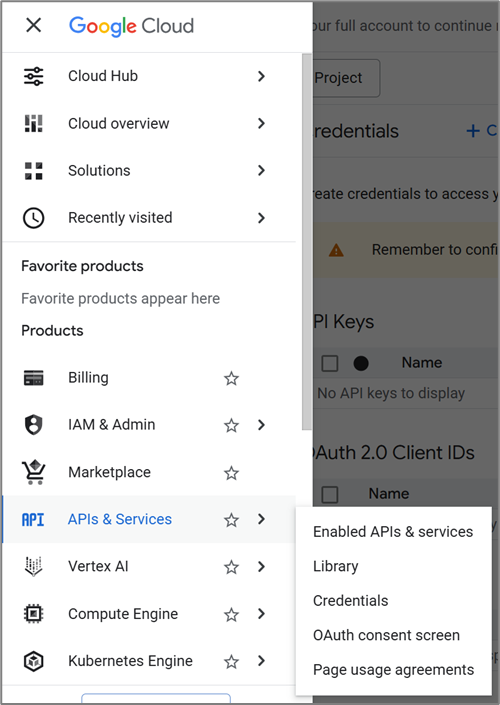Viewport: 500px width, 705px height.
Task: Click the warning triangle icon in banner
Action: coord(336,250)
